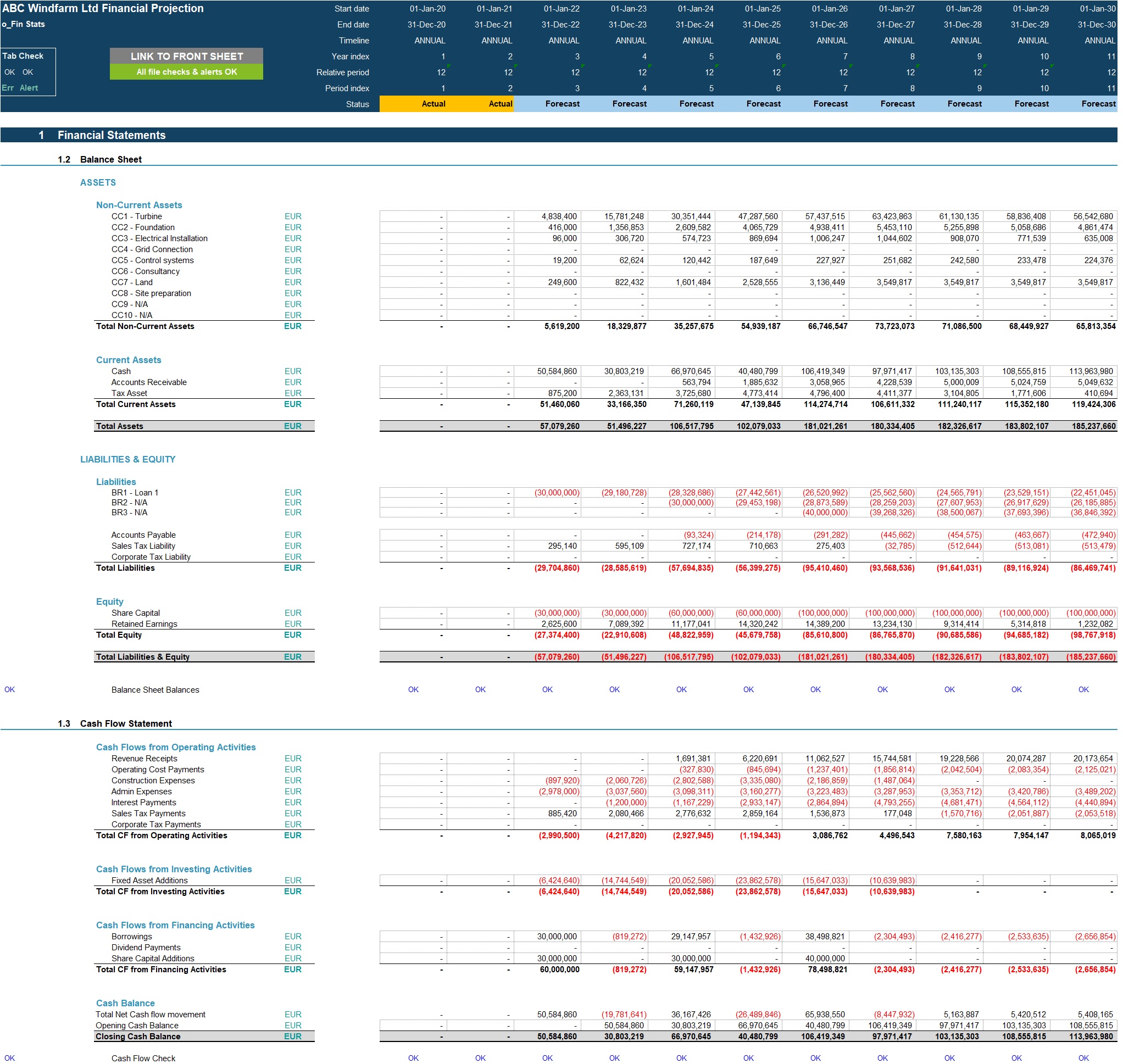Viewport: 1123px width, 1064px height.
Task: Select the Total Net Cash flow value (19,781,641)
Action: (x=624, y=1015)
